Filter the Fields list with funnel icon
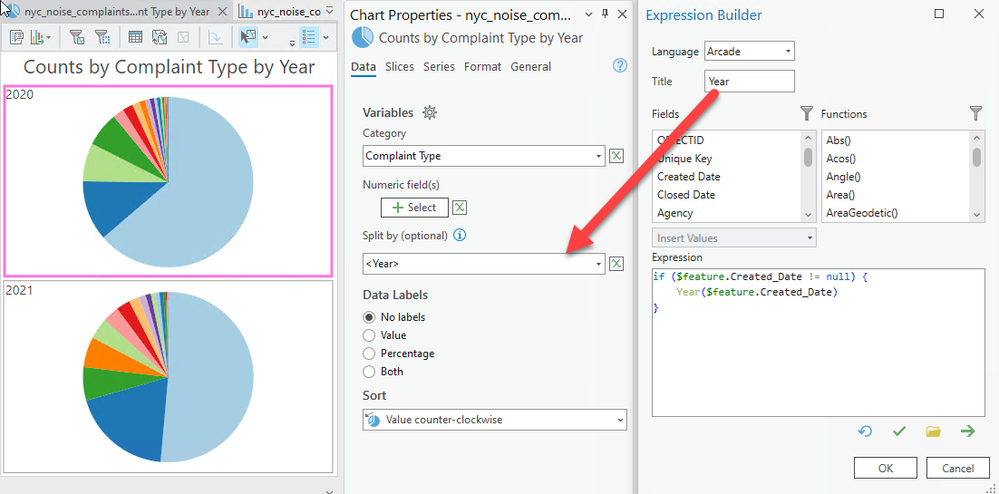 click(806, 114)
